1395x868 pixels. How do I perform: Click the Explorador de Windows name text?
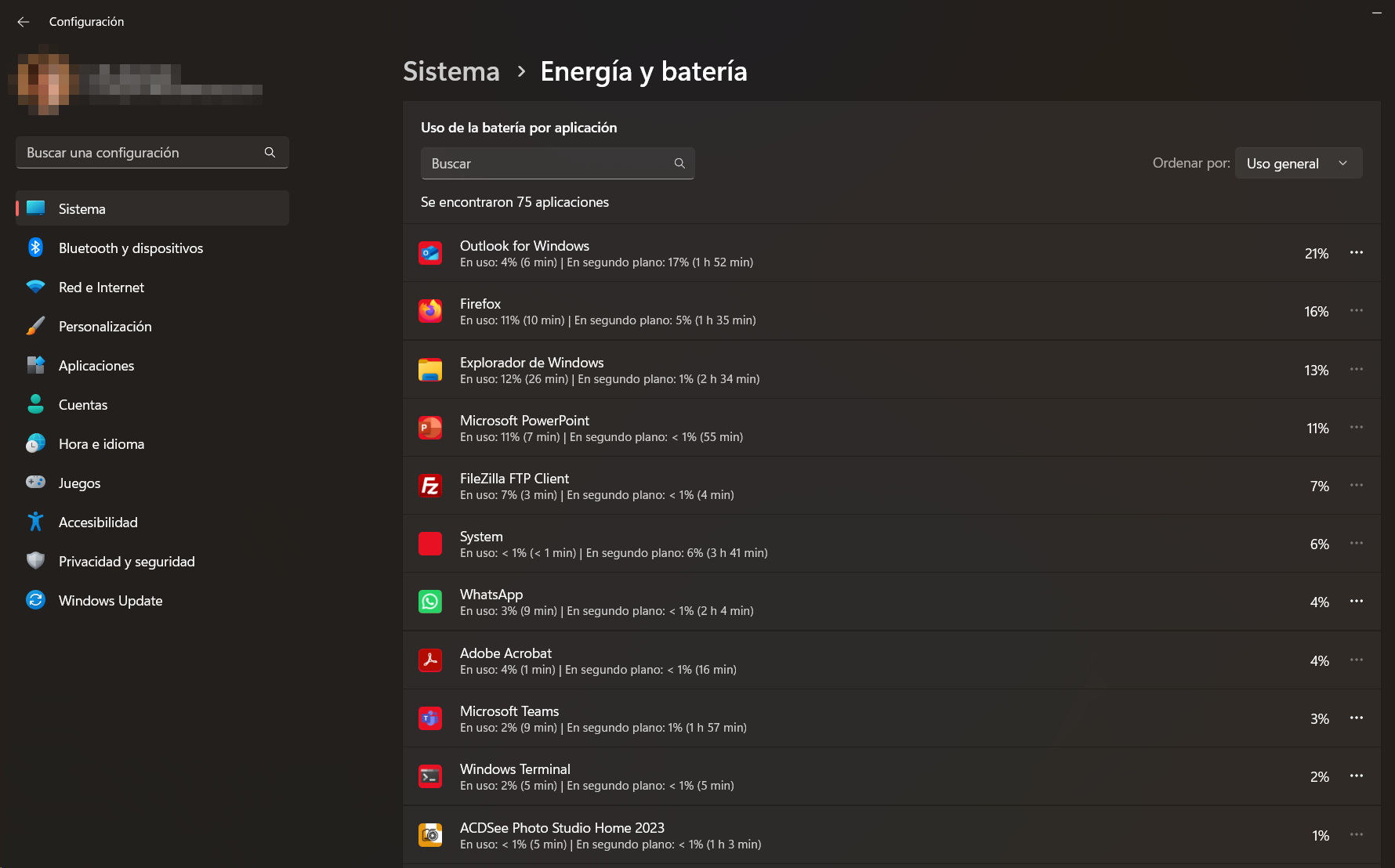click(x=532, y=363)
